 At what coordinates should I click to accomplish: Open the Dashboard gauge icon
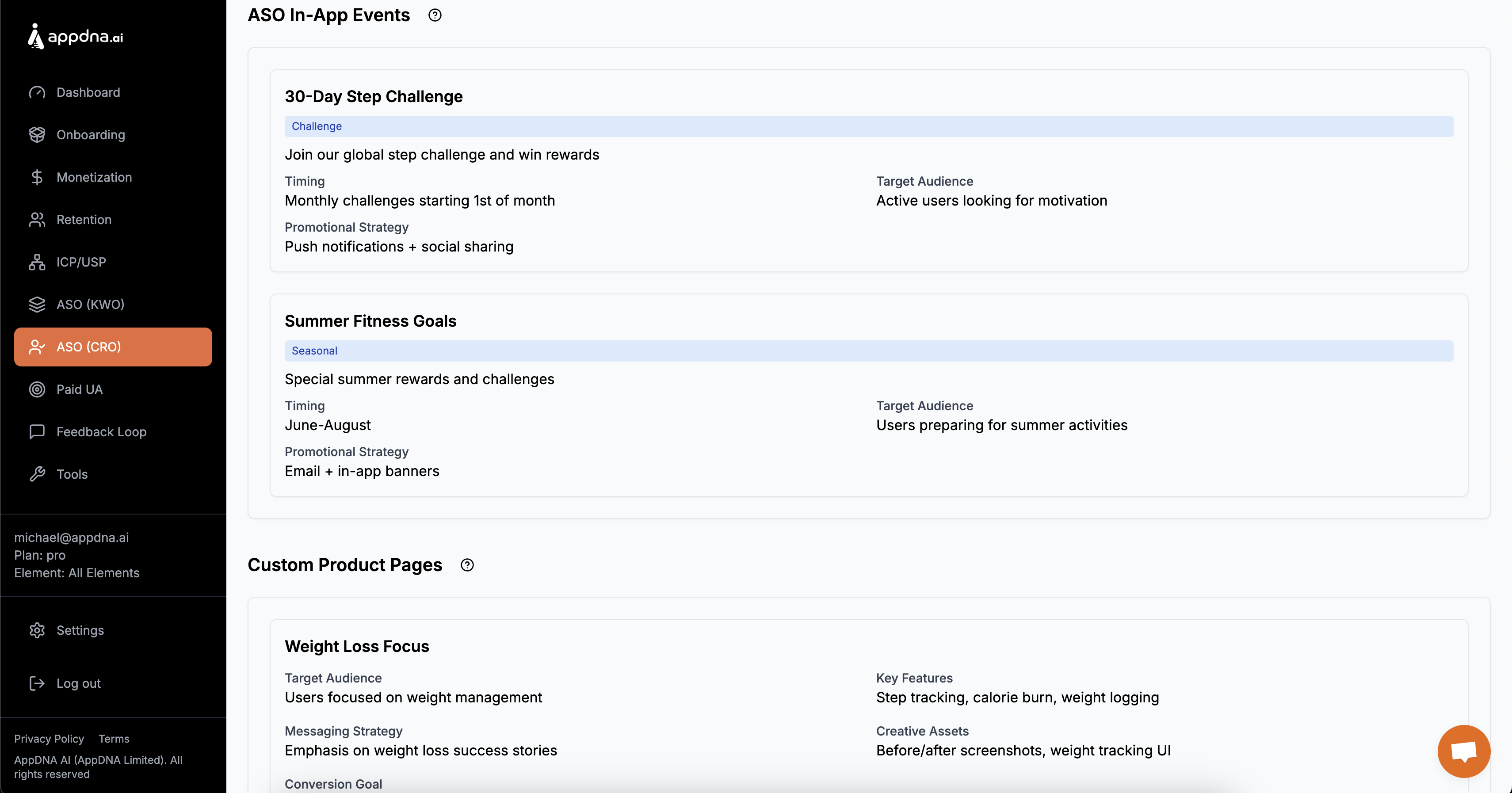click(x=37, y=92)
